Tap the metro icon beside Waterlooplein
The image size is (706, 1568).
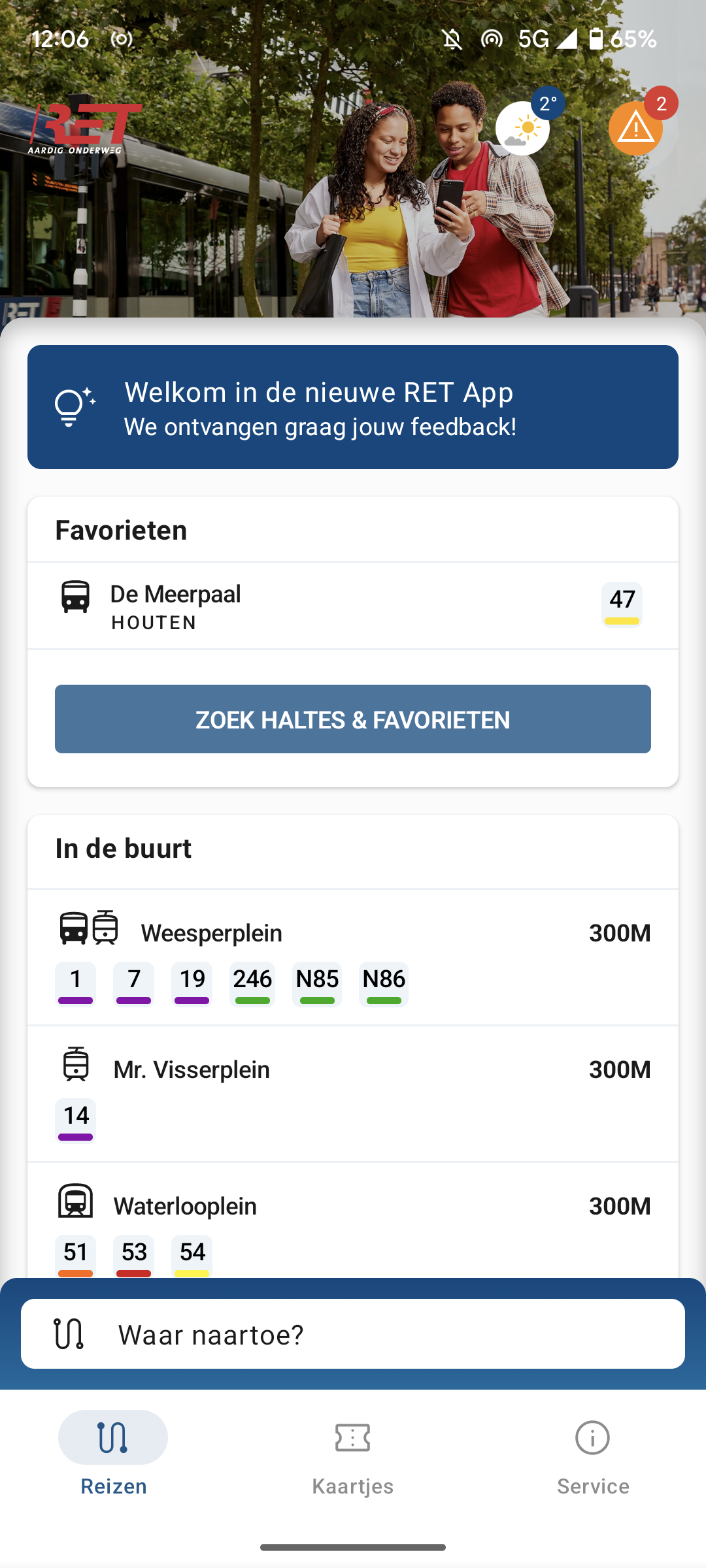(x=76, y=1201)
